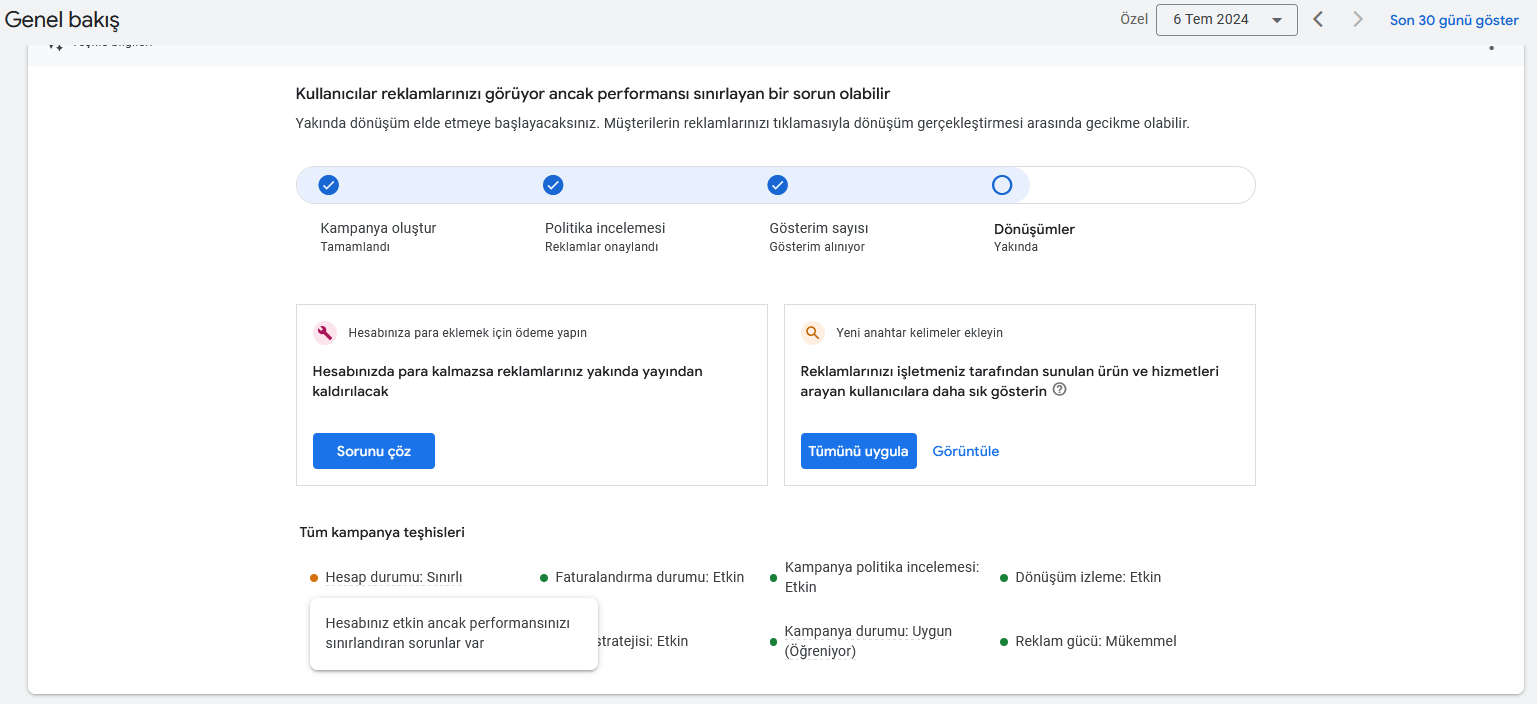
Task: Click the Son 30 günü göster link
Action: click(x=1454, y=20)
